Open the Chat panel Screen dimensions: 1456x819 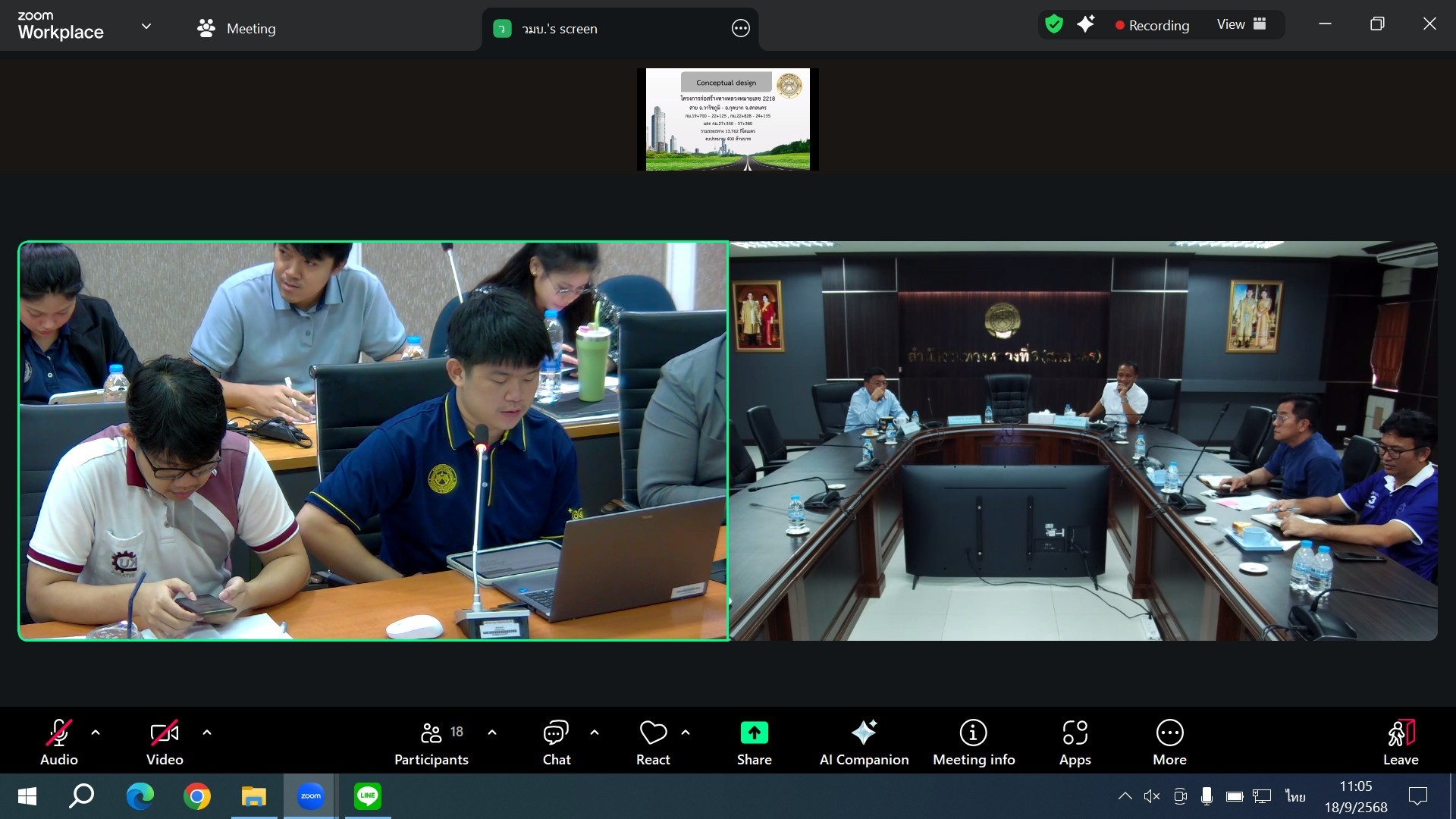[x=556, y=742]
